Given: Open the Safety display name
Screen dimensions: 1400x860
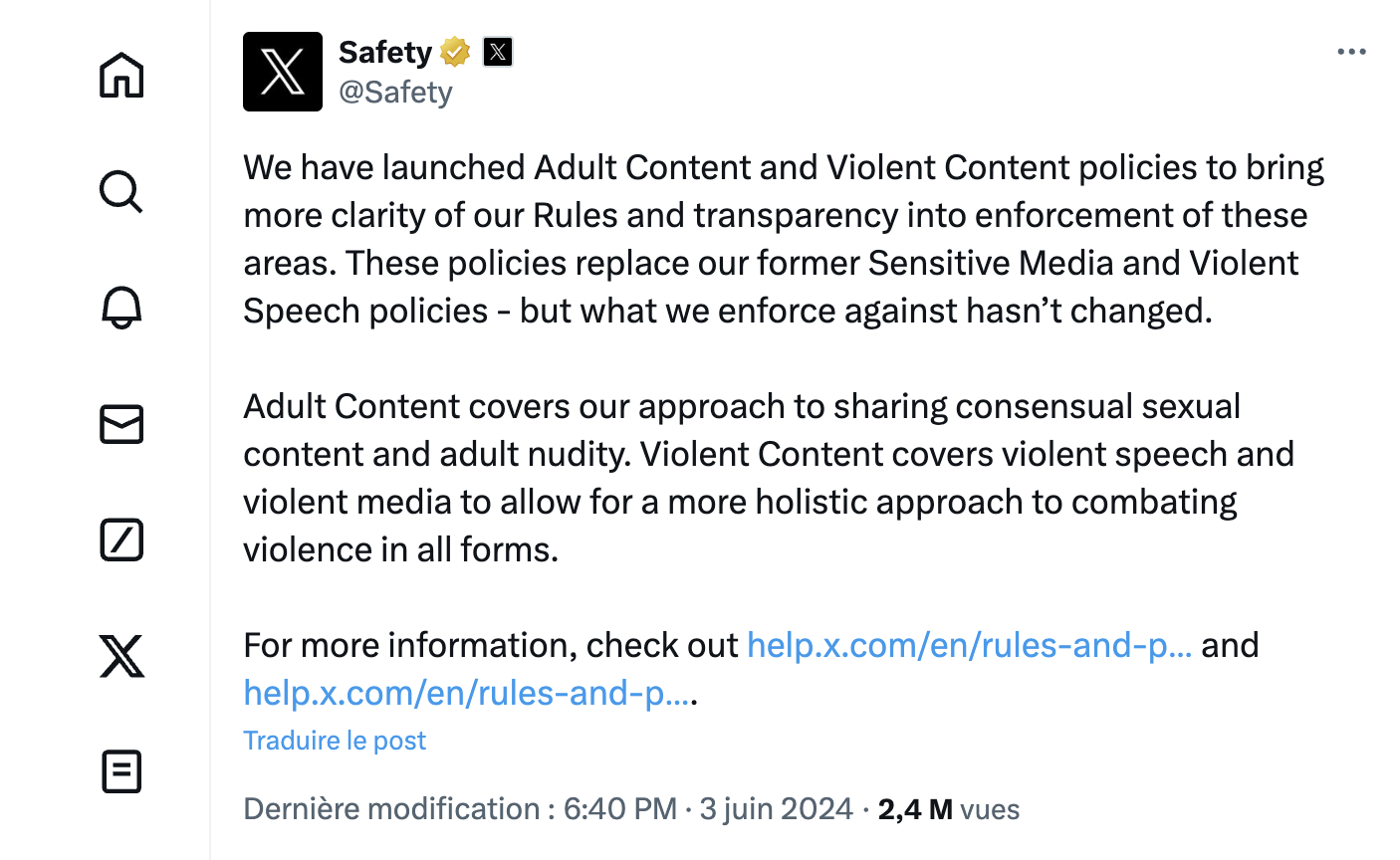Looking at the screenshot, I should point(385,52).
